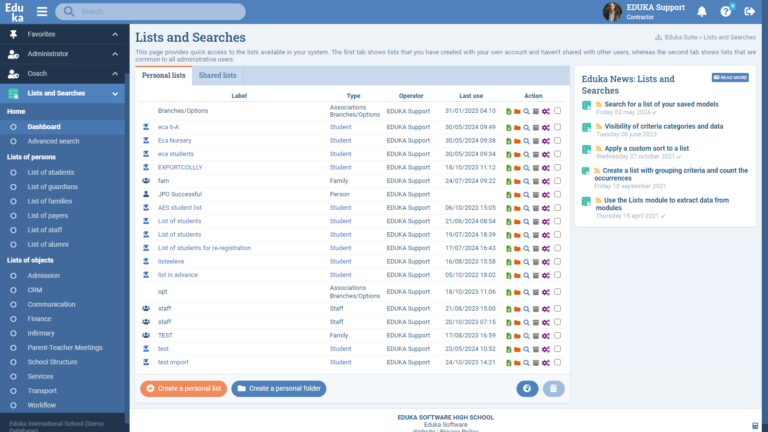Click magnifier icon for list in advance
768x432 pixels.
click(x=527, y=275)
